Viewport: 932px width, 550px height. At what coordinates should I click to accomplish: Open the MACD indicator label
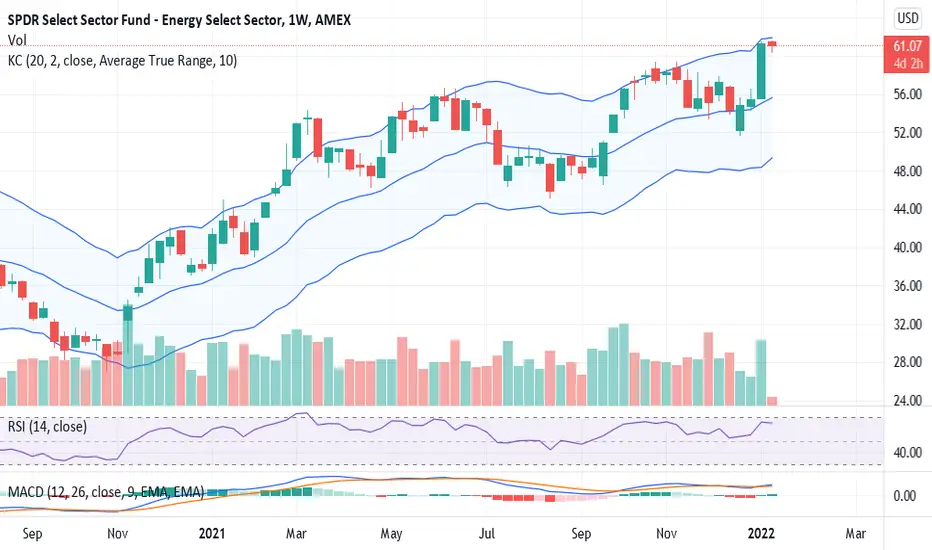[x=106, y=492]
